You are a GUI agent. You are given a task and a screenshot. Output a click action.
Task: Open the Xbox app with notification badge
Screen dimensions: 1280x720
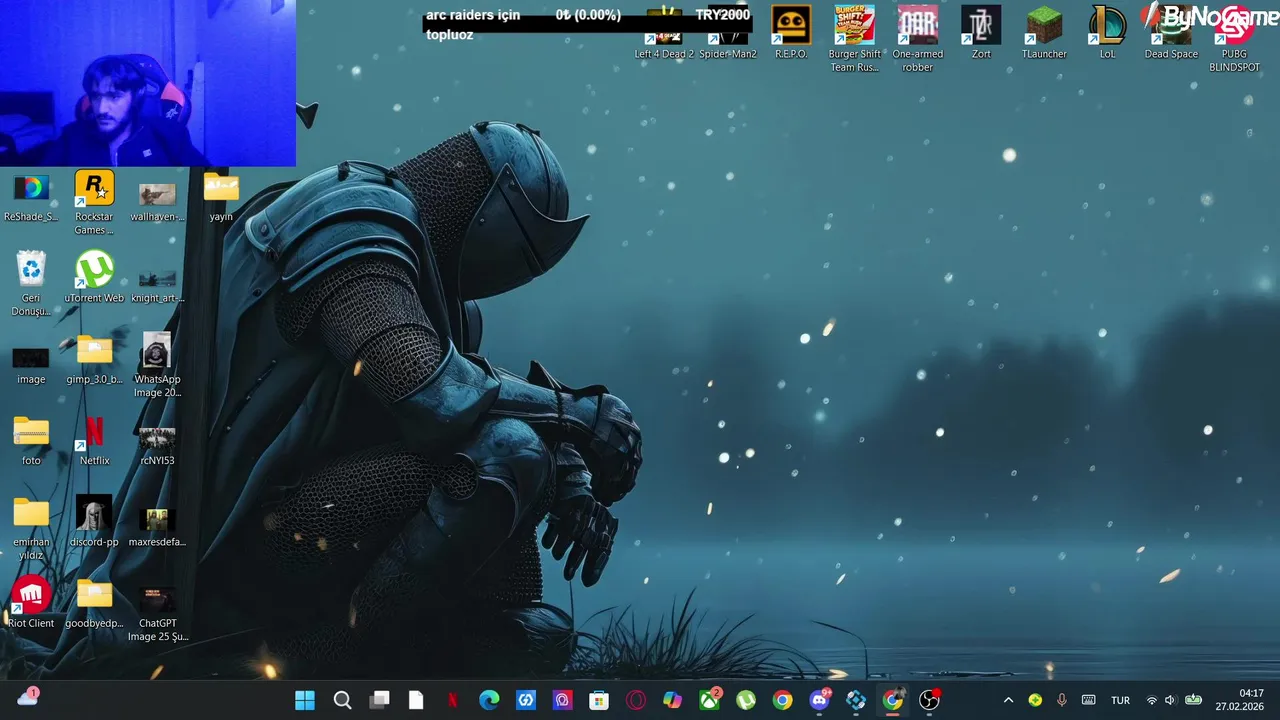[709, 700]
